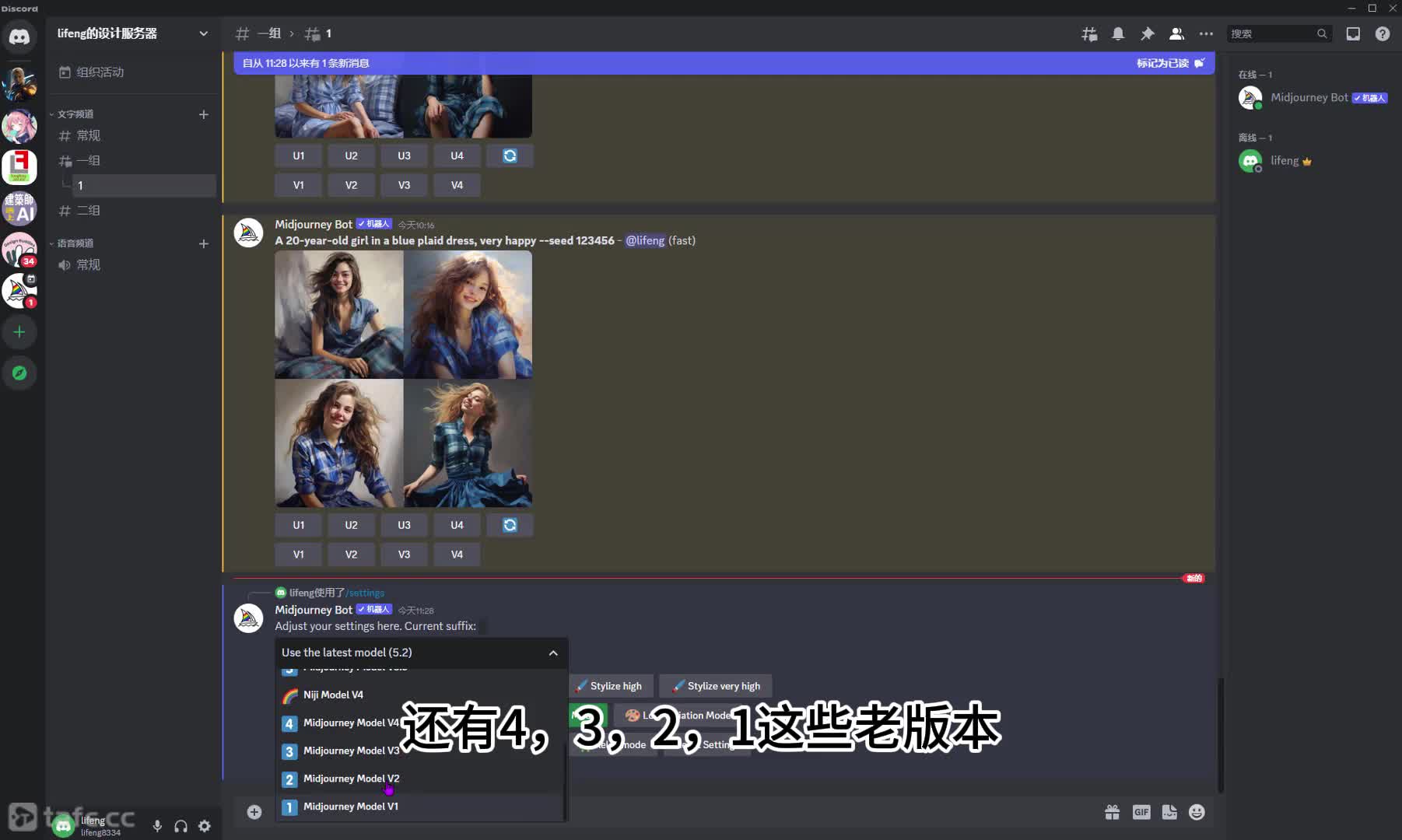The image size is (1402, 840).
Task: Toggle the Stylize high setting
Action: pyautogui.click(x=612, y=686)
